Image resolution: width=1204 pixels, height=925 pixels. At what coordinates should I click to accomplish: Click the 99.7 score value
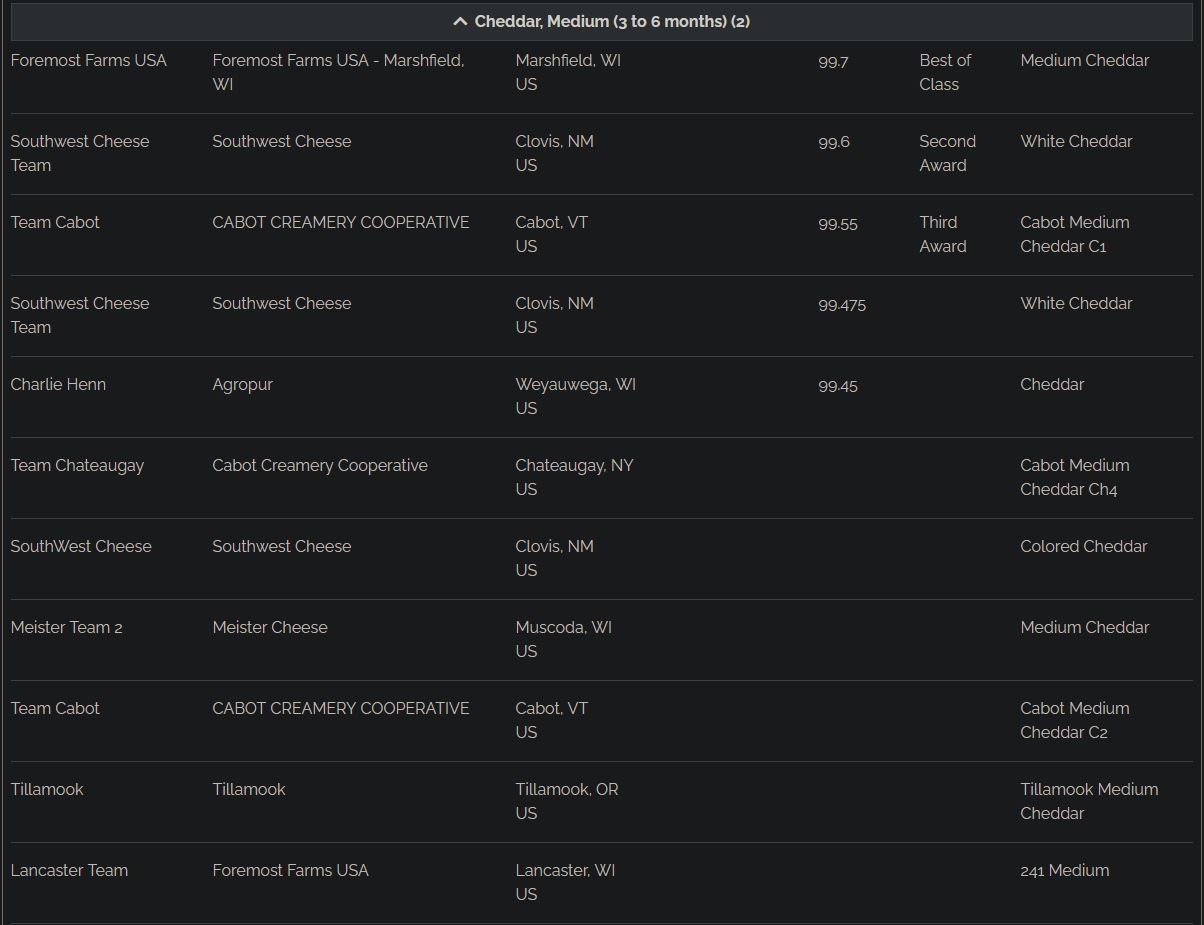(x=833, y=62)
